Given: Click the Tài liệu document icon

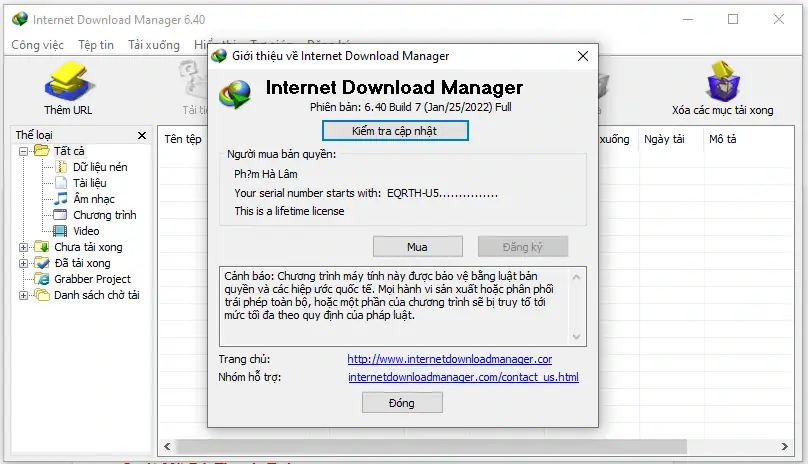Looking at the screenshot, I should 61,183.
